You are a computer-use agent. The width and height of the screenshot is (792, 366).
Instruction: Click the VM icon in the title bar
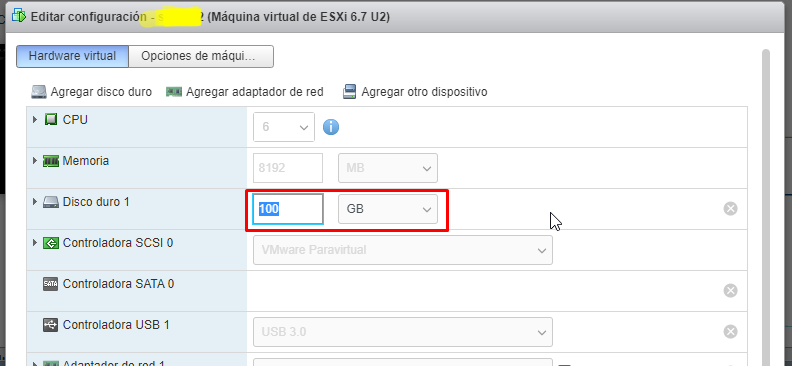tap(19, 16)
